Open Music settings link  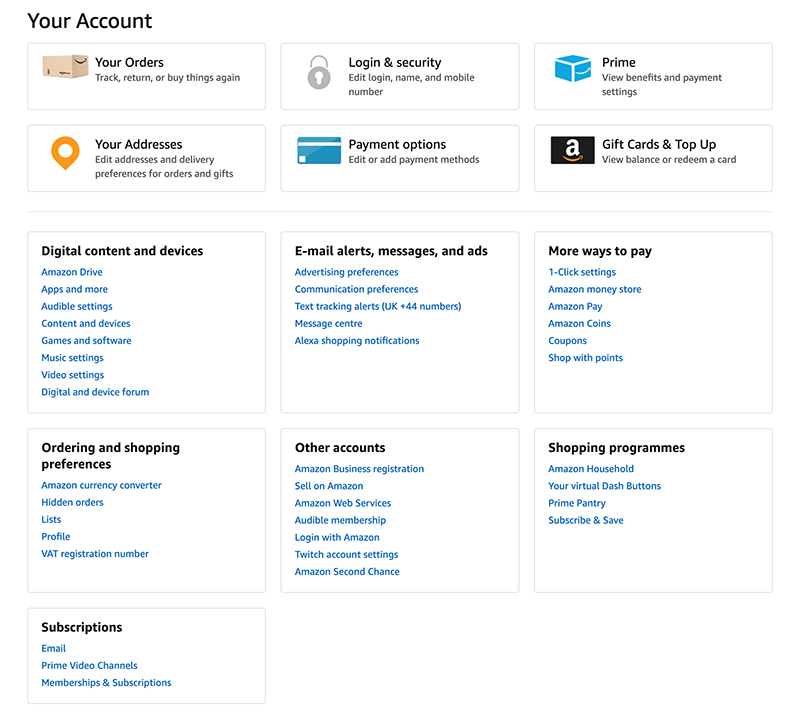point(72,358)
